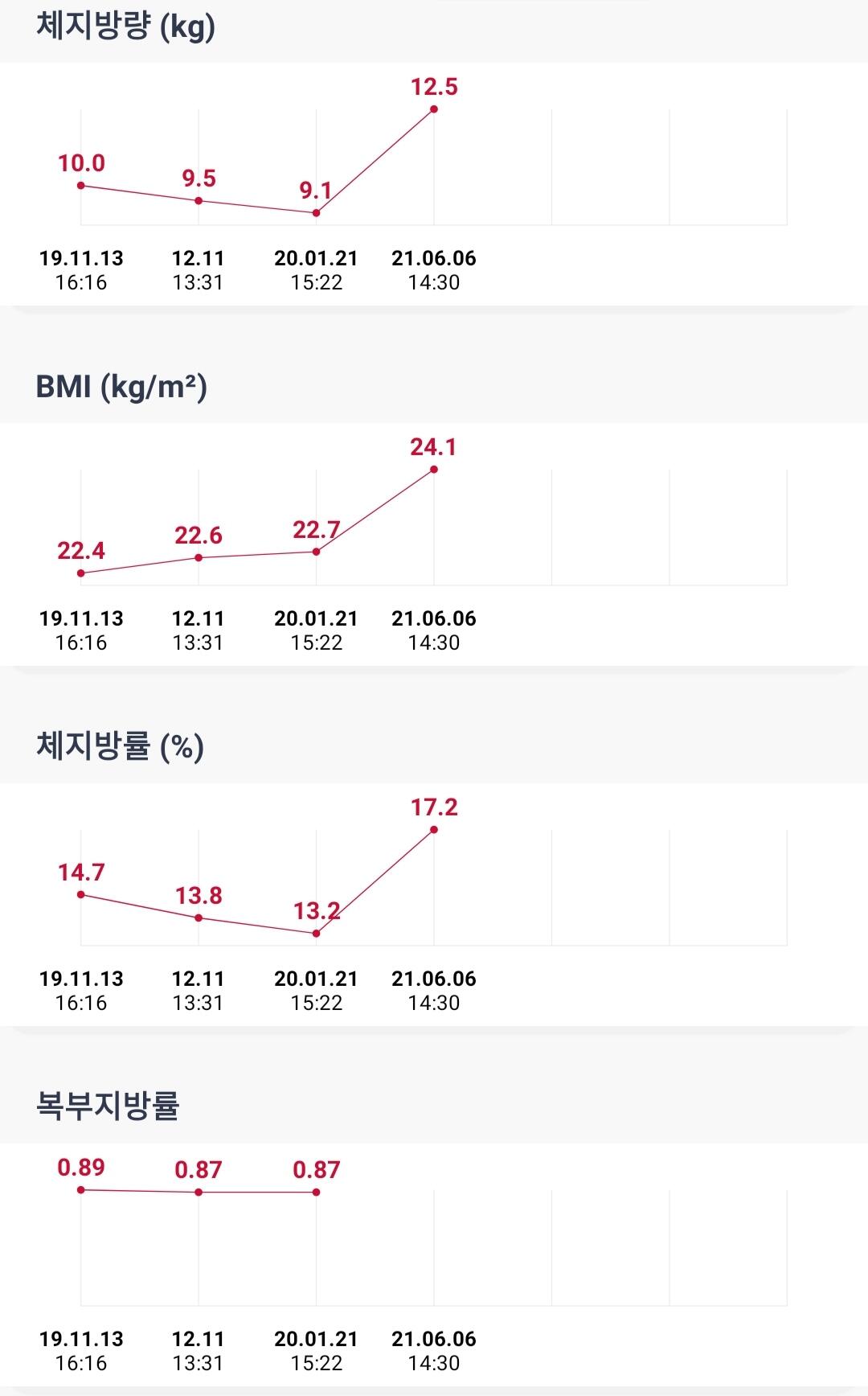Select the 22.7 BMI data point

[316, 552]
